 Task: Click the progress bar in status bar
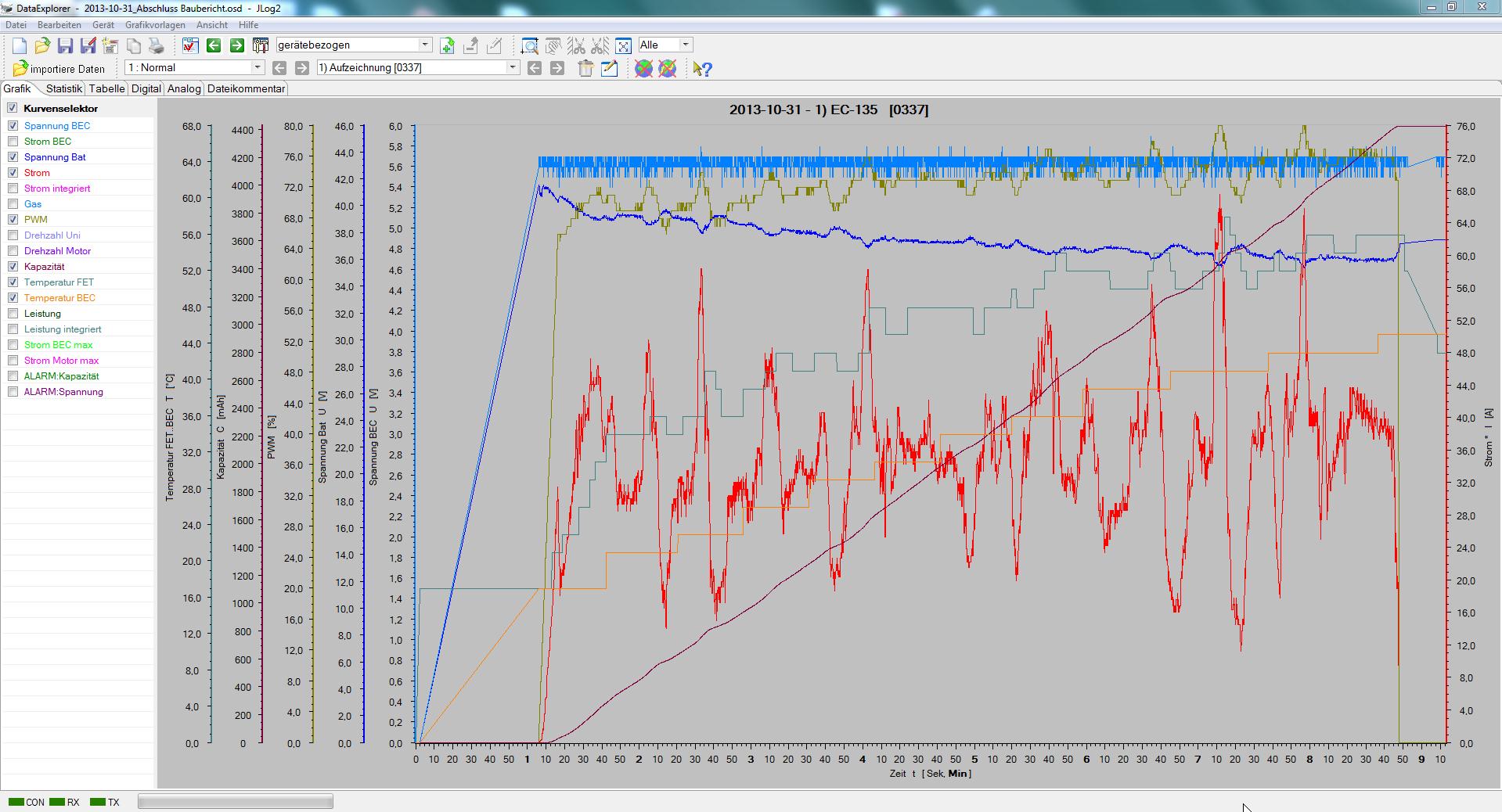click(236, 801)
